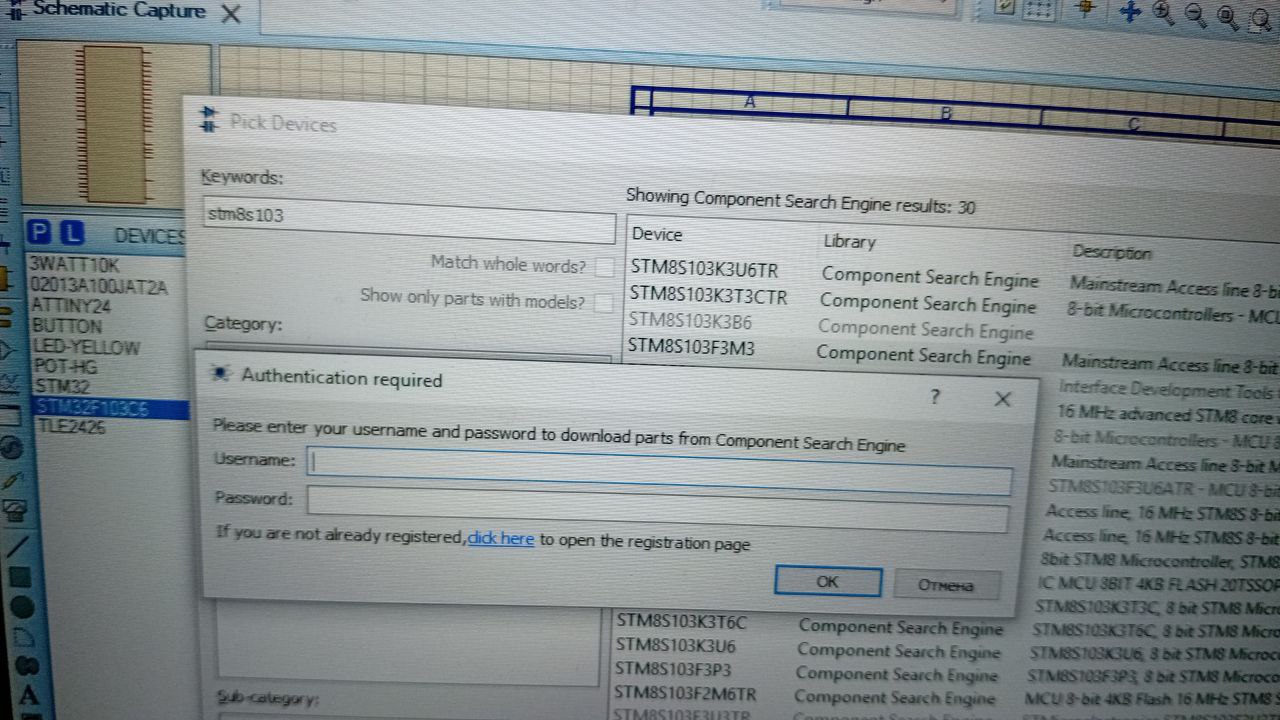Select STM8S103K3B6 search result
Viewport: 1280px width, 720px height.
pos(690,322)
